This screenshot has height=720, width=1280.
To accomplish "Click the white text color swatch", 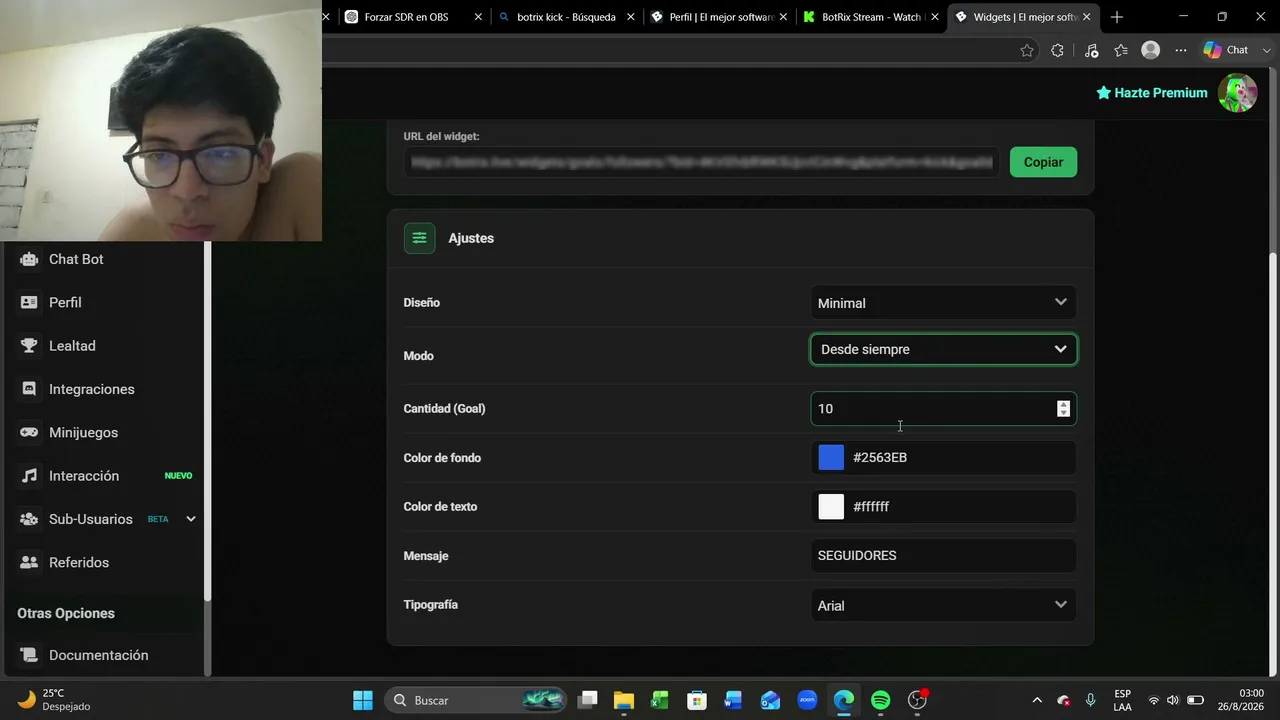I will 831,506.
